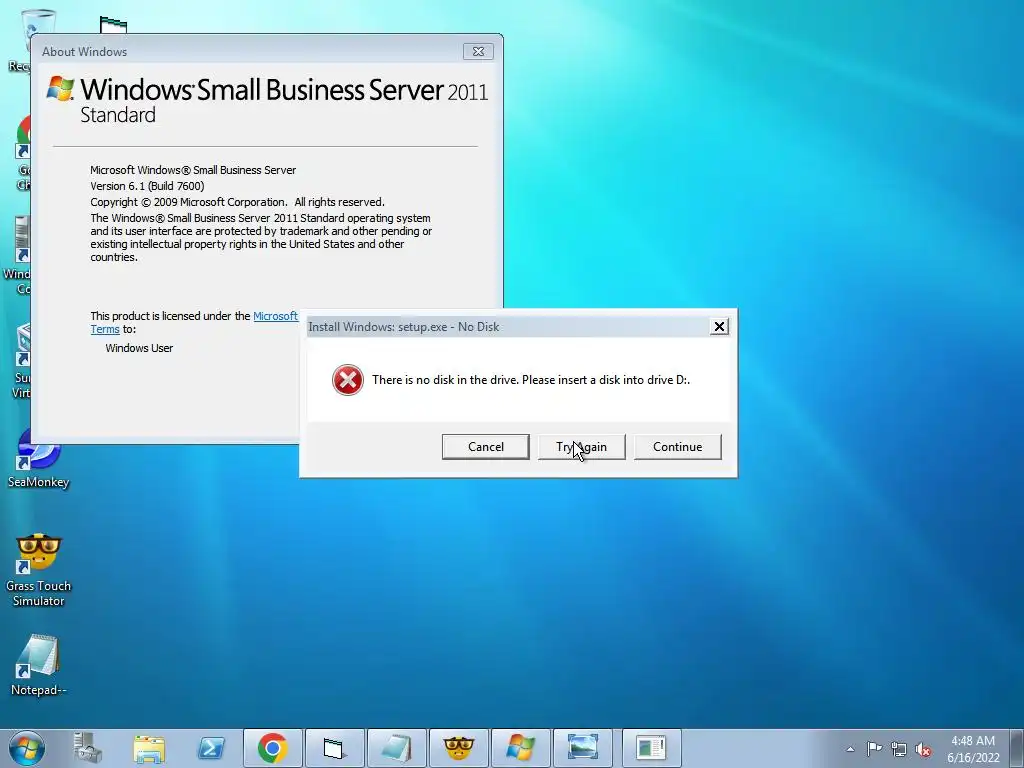The height and width of the screenshot is (768, 1024).
Task: Click Continue in the No Disk dialog
Action: pyautogui.click(x=677, y=447)
